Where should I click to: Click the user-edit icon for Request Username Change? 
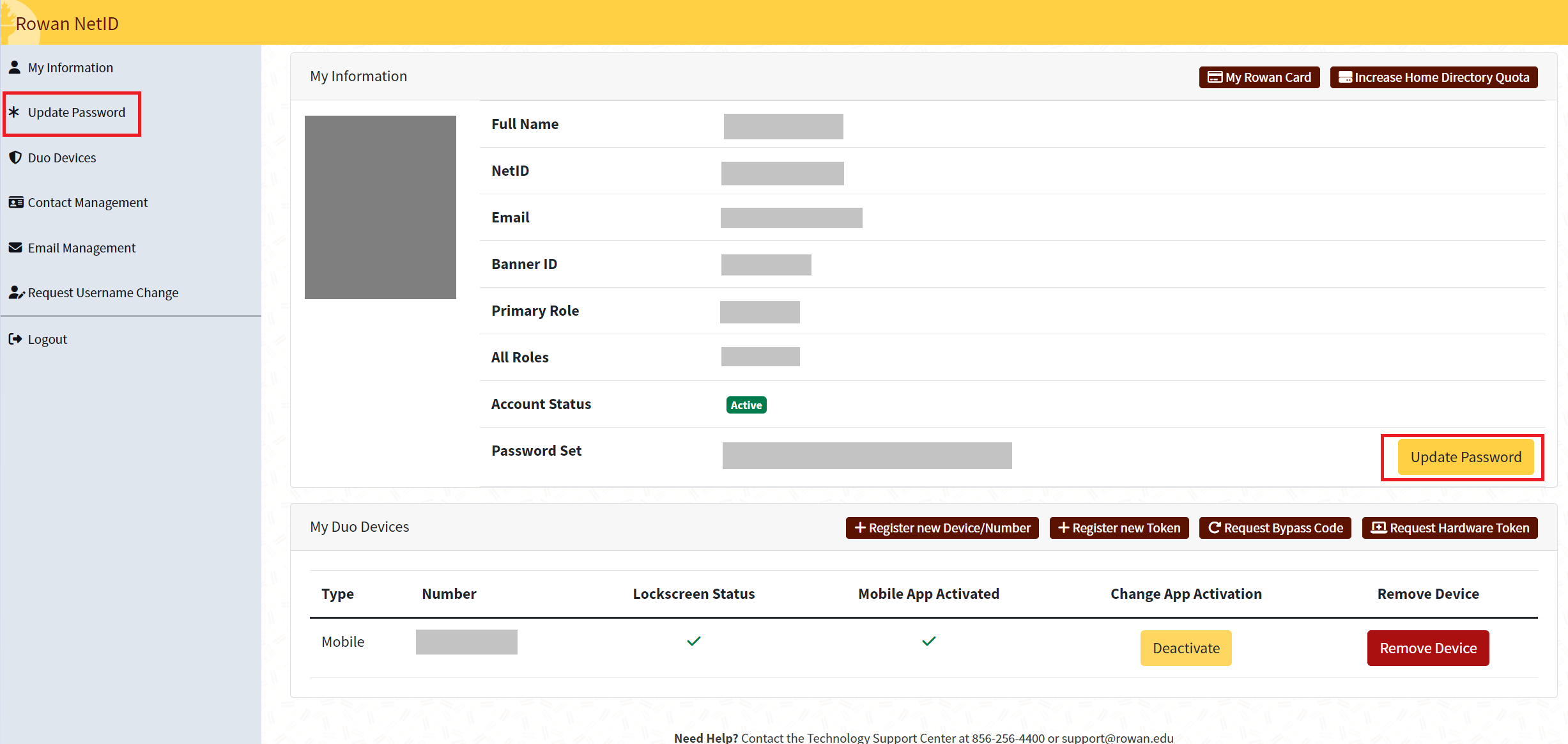click(x=16, y=293)
